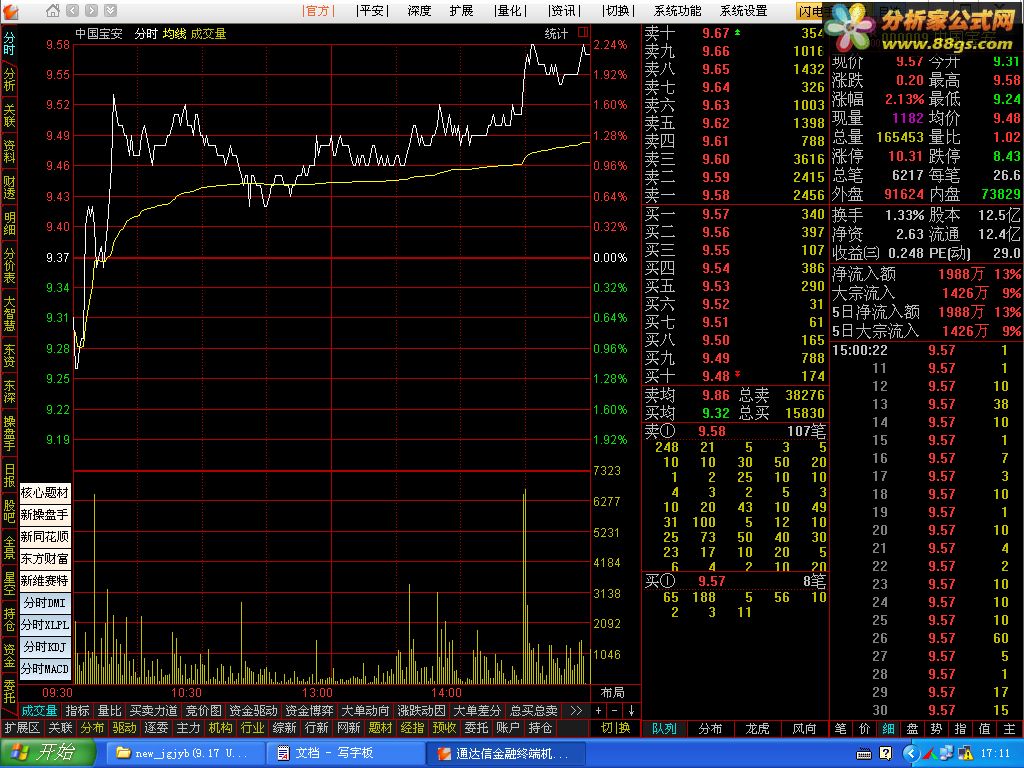Click the 切|换 button at the bottom
This screenshot has height=768, width=1024.
coord(616,728)
